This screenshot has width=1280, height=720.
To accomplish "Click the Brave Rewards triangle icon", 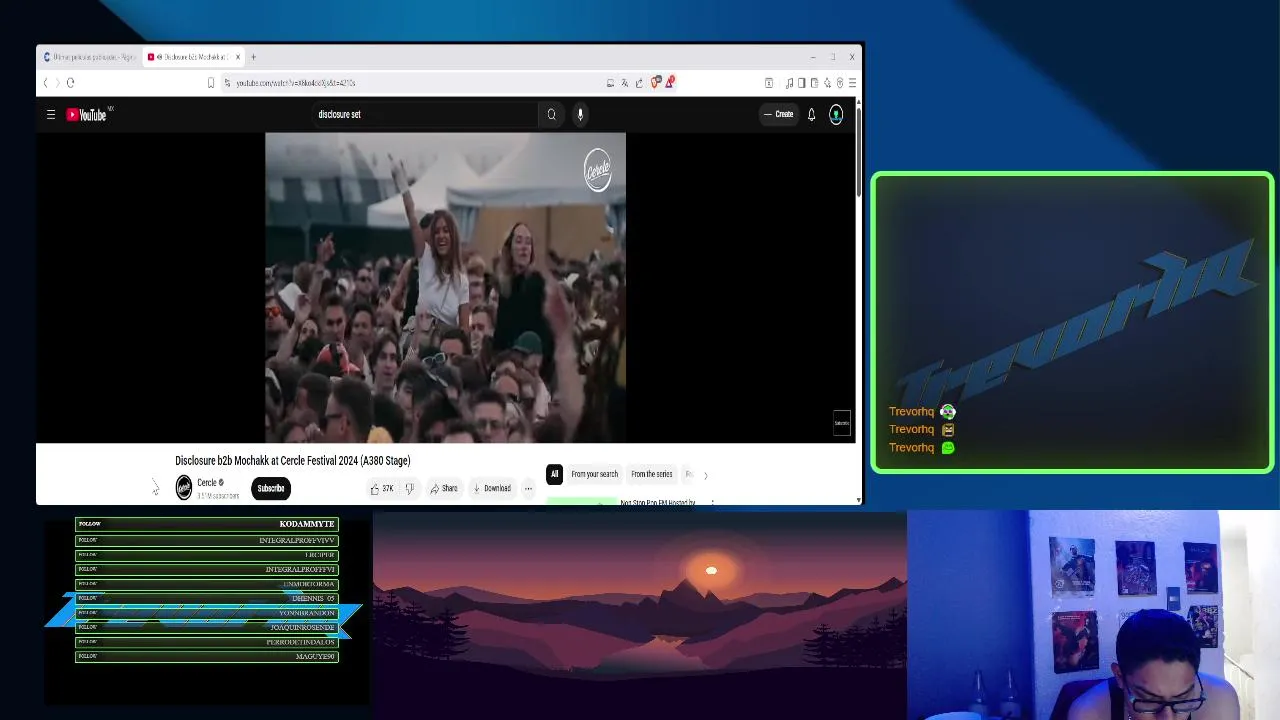I will pos(670,83).
